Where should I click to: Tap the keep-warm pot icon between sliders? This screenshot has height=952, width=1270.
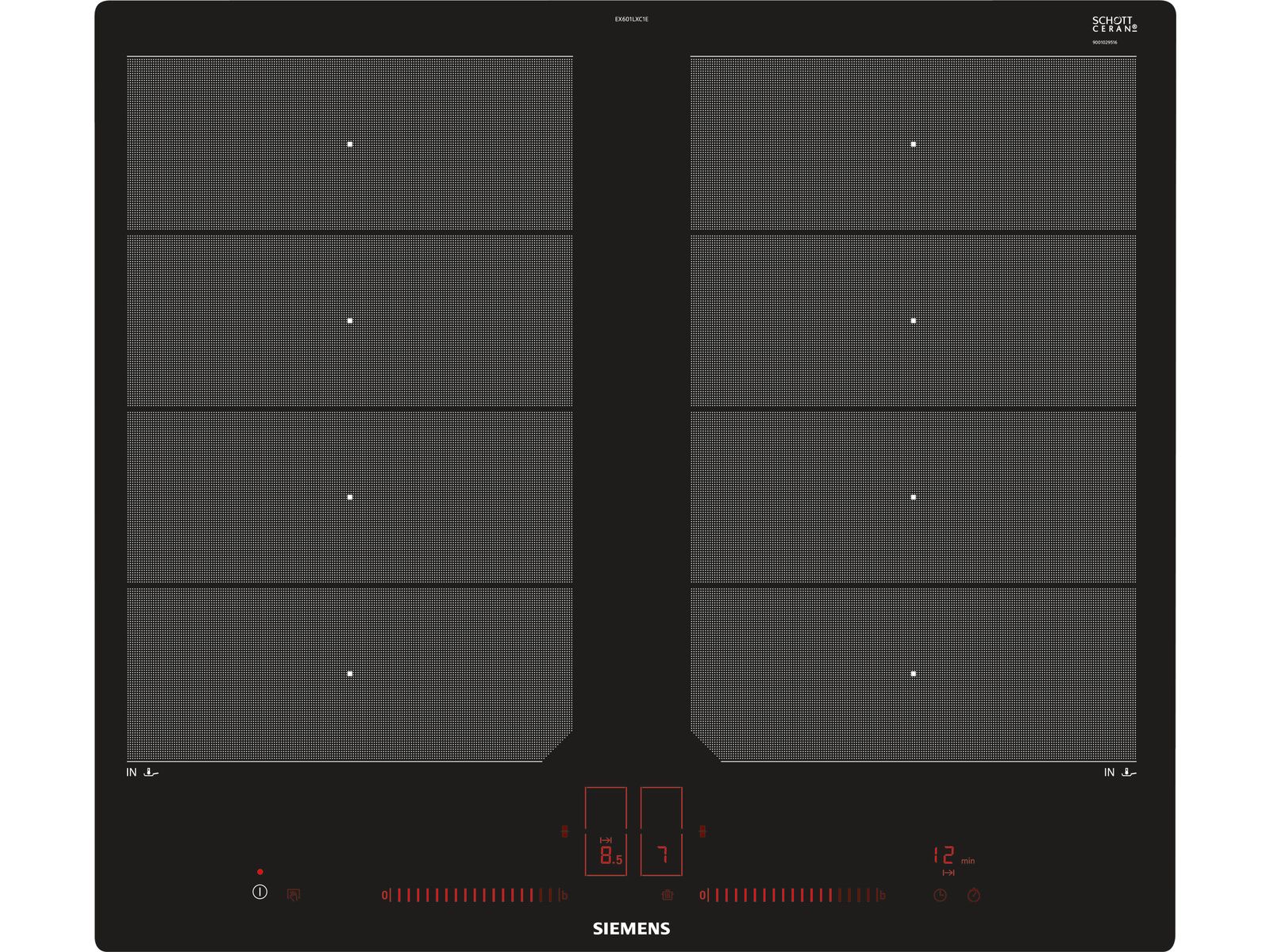[668, 895]
